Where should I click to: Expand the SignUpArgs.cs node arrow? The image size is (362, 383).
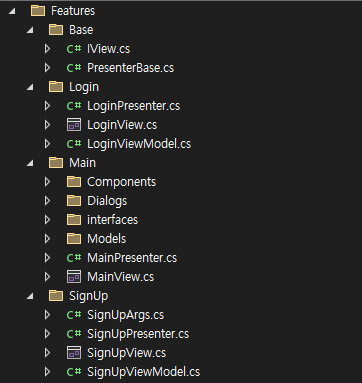[x=47, y=315]
